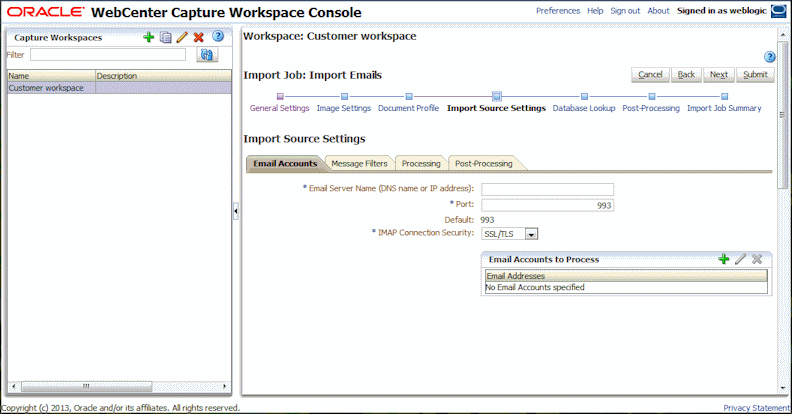Open Preferences link
Screen dimensions: 792x414
(x=558, y=11)
